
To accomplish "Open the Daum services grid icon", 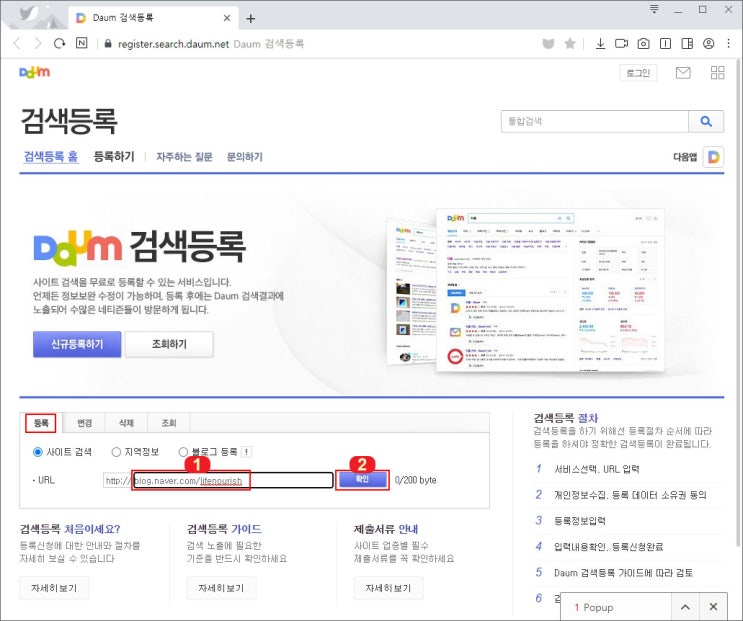I will 718,72.
